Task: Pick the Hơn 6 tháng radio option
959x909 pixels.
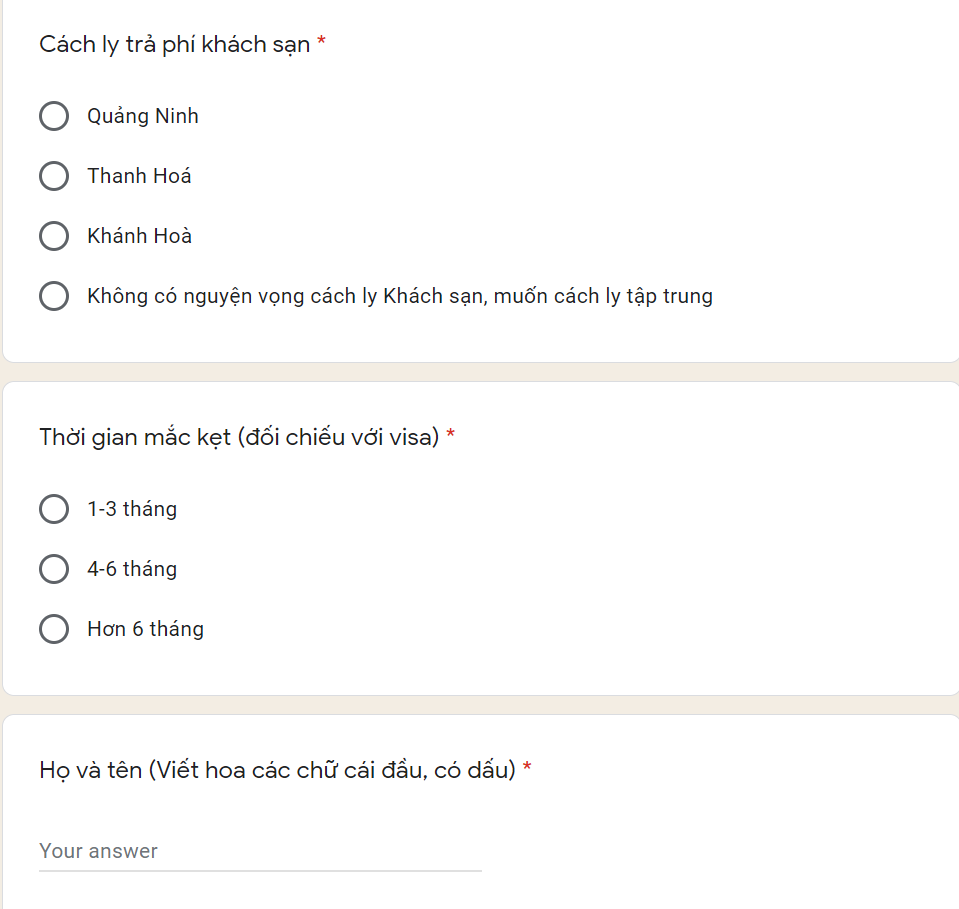Action: 54,629
